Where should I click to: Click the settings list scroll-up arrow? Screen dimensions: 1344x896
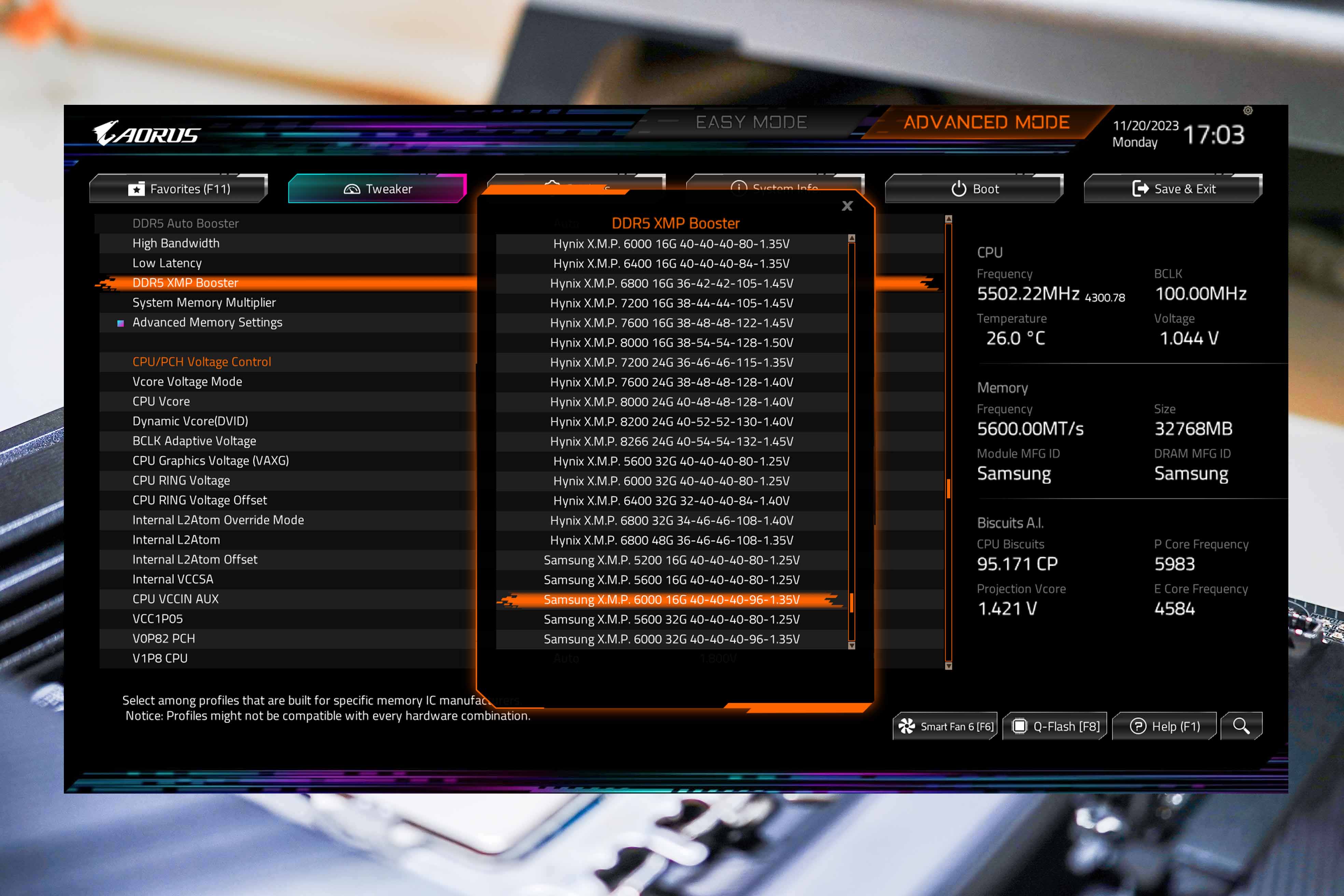point(949,219)
